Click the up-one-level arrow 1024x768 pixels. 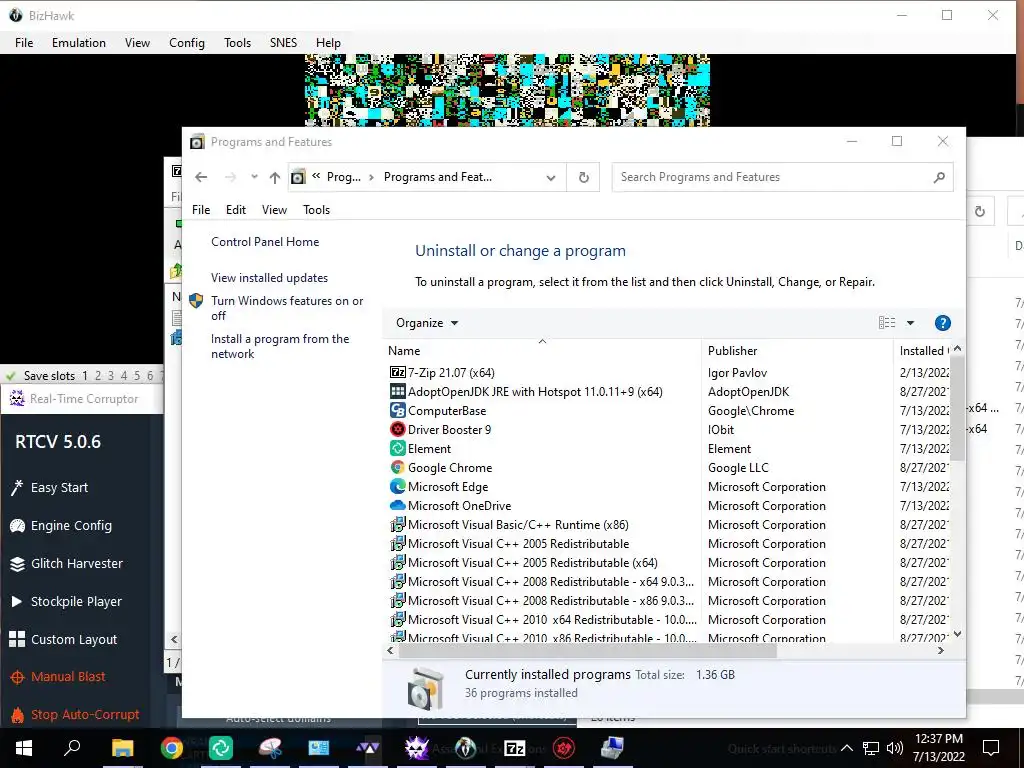tap(275, 177)
